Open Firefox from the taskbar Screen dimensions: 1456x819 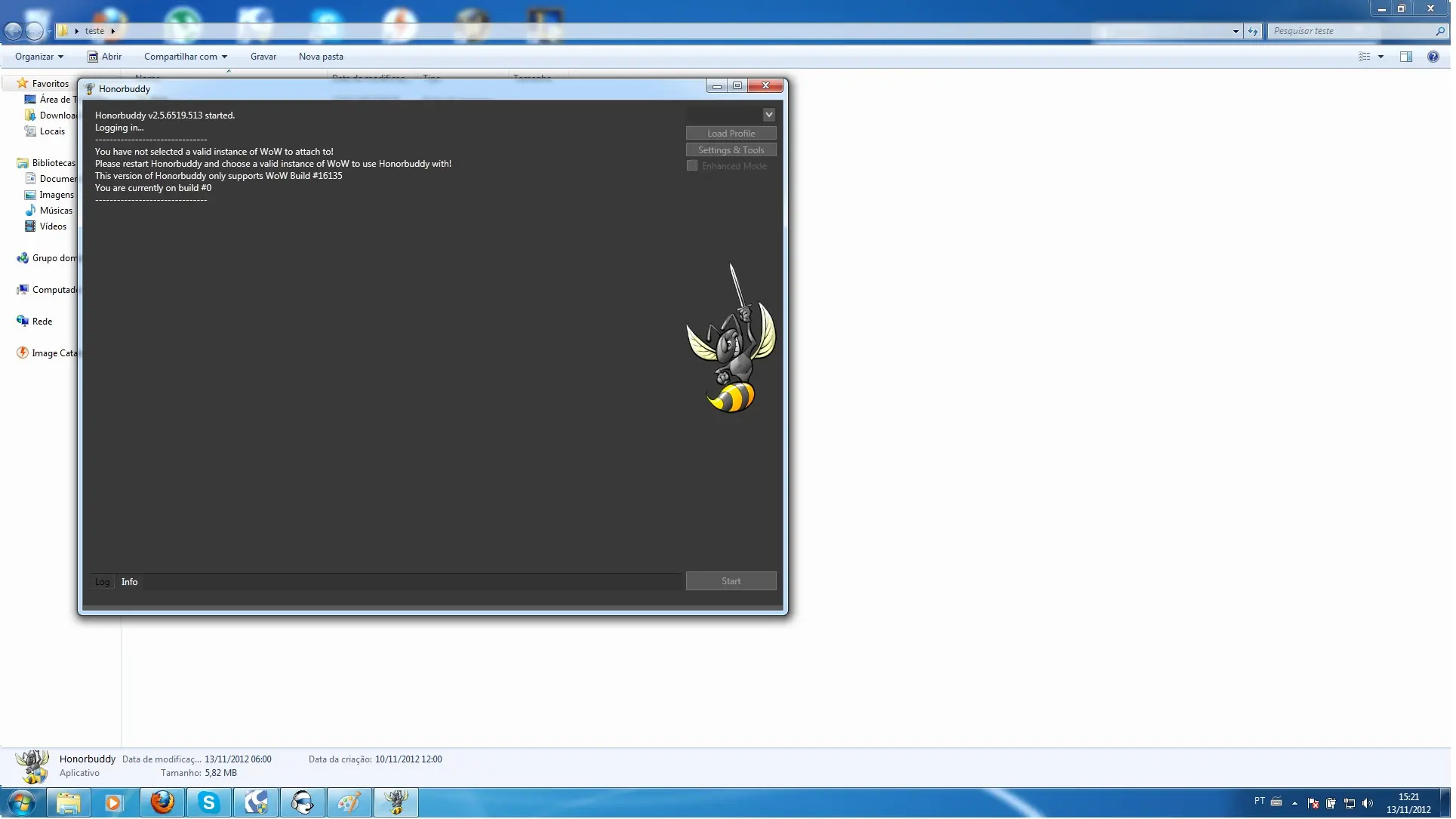tap(162, 804)
